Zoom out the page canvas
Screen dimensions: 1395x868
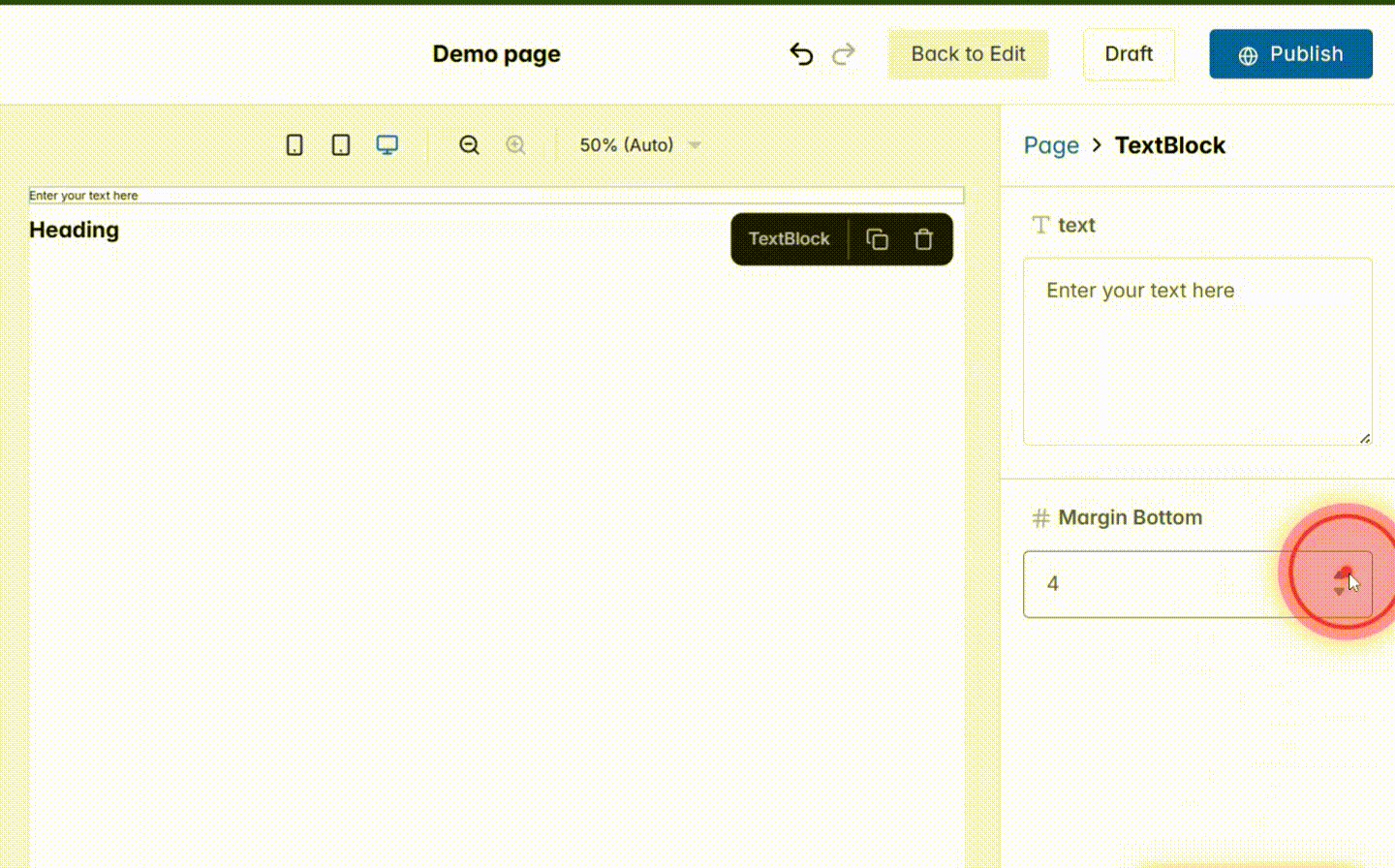pyautogui.click(x=469, y=144)
